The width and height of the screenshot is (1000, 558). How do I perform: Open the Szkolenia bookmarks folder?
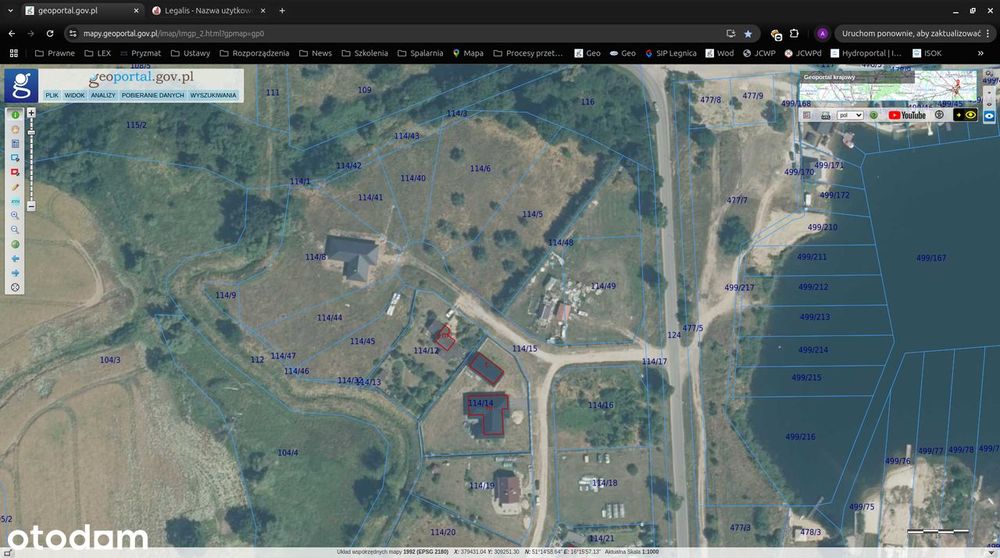tap(365, 53)
